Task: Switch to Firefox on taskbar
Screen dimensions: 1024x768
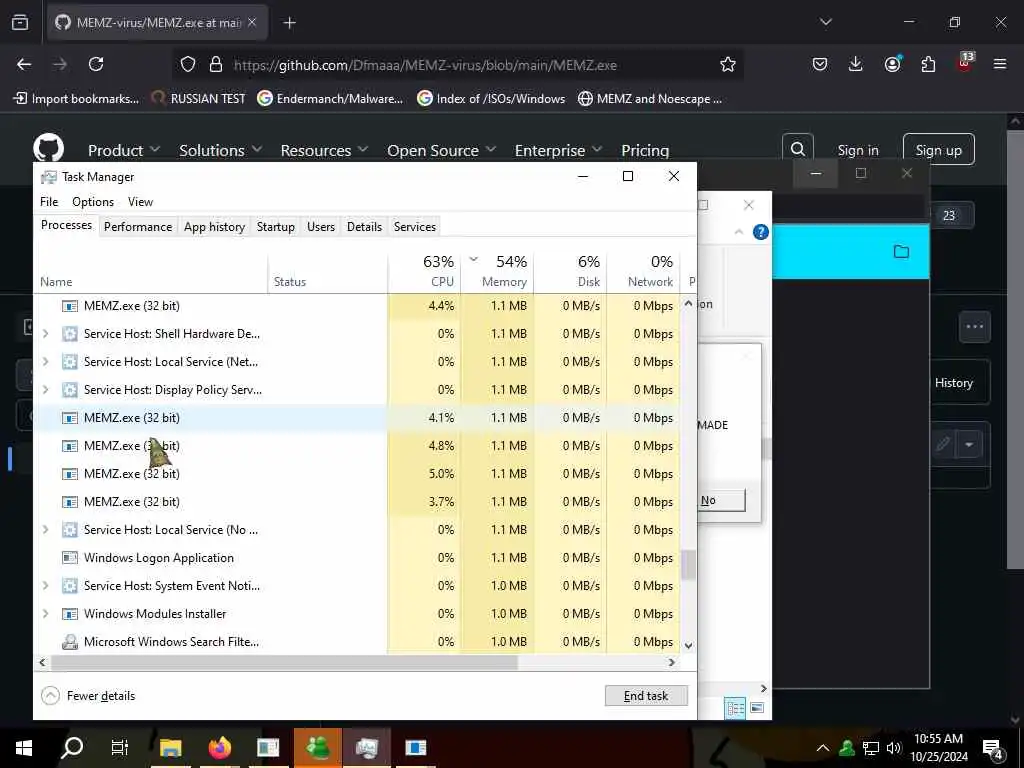Action: coord(220,747)
